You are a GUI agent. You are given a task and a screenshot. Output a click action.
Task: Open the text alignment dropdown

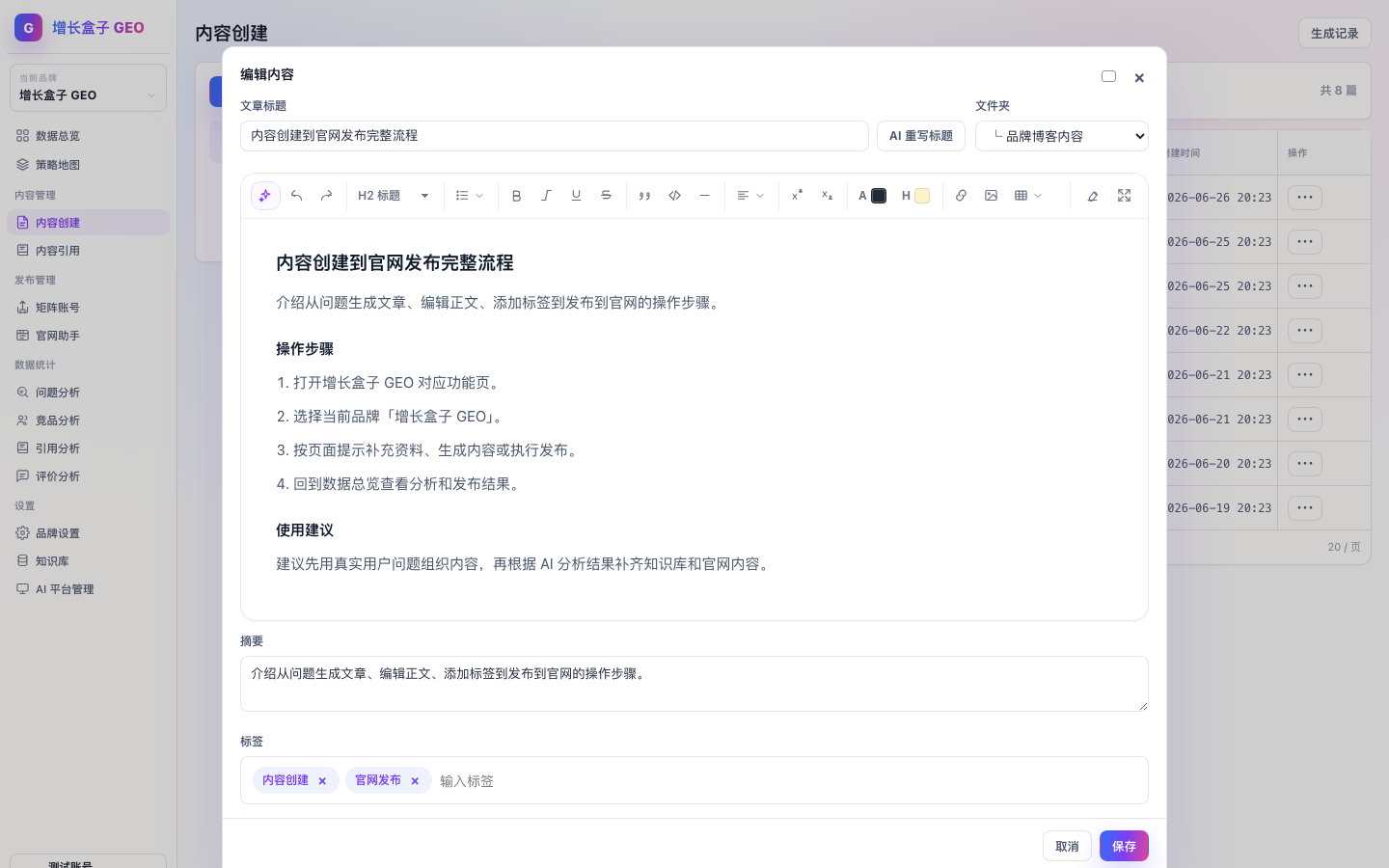coord(750,196)
